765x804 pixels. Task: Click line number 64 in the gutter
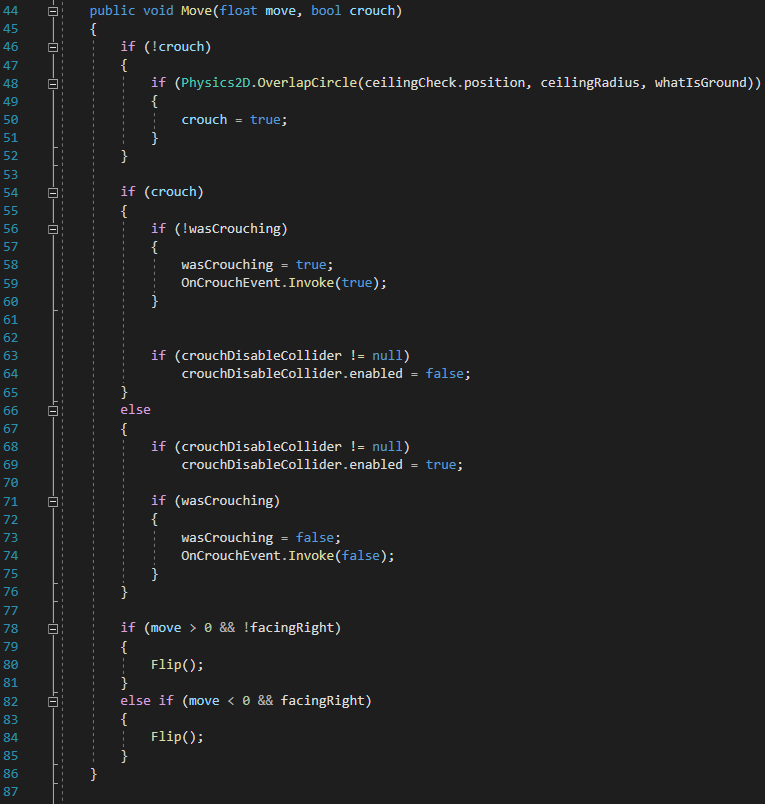click(x=12, y=373)
